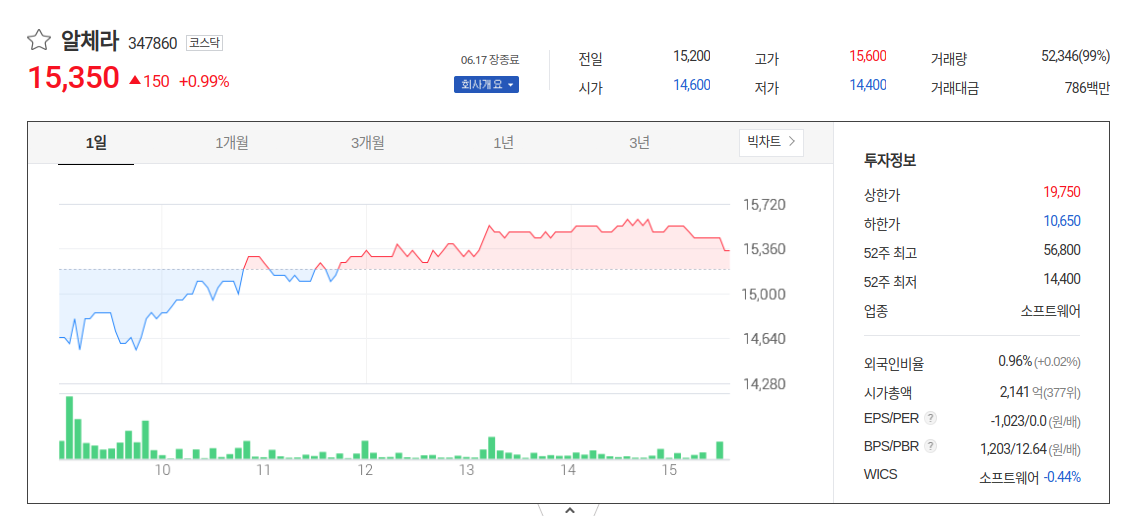Click the 15,720 price axis label
This screenshot has width=1126, height=516.
pos(764,205)
